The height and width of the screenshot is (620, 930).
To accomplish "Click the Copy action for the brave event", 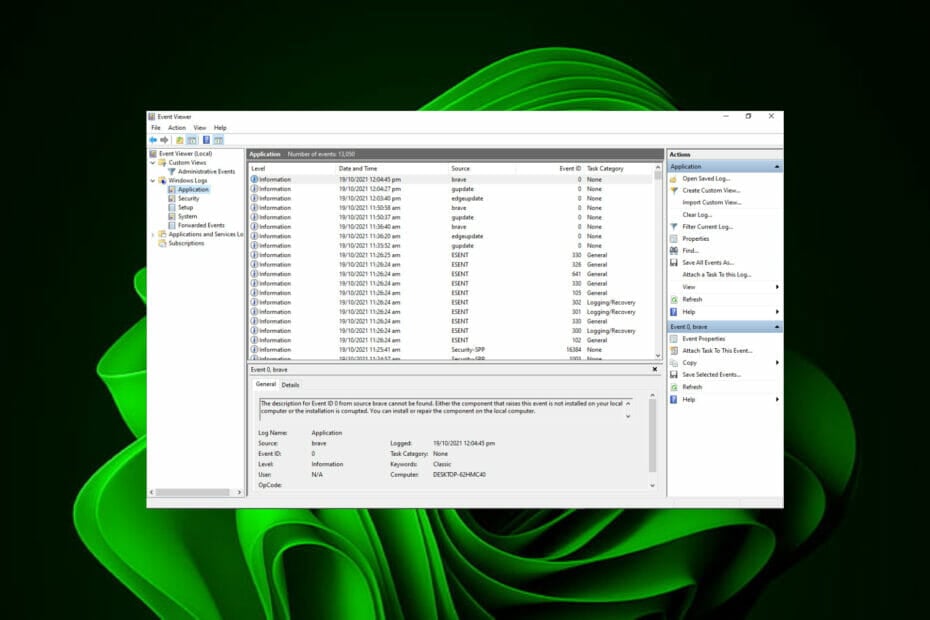I will [690, 364].
